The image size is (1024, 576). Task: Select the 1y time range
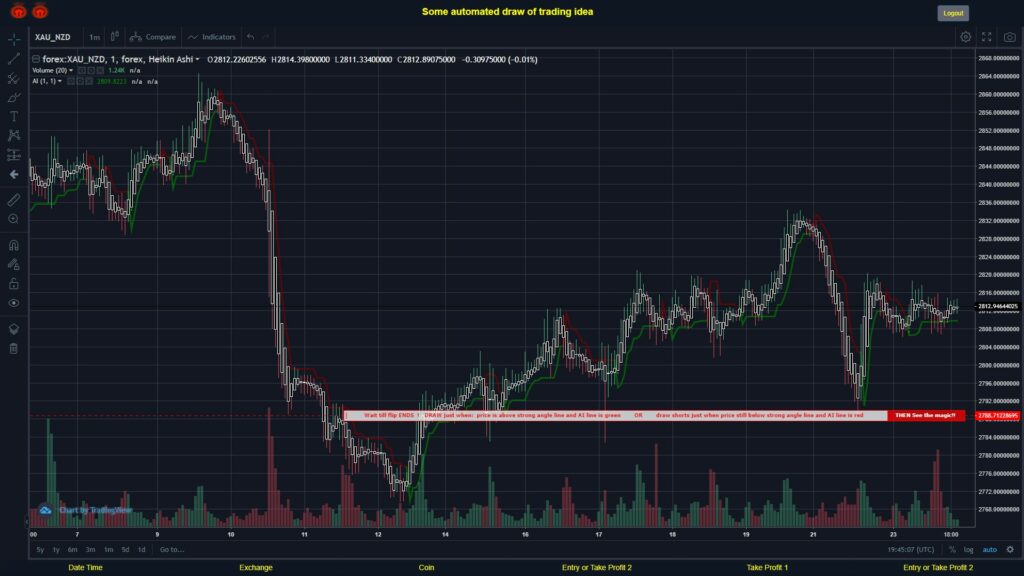(56, 550)
